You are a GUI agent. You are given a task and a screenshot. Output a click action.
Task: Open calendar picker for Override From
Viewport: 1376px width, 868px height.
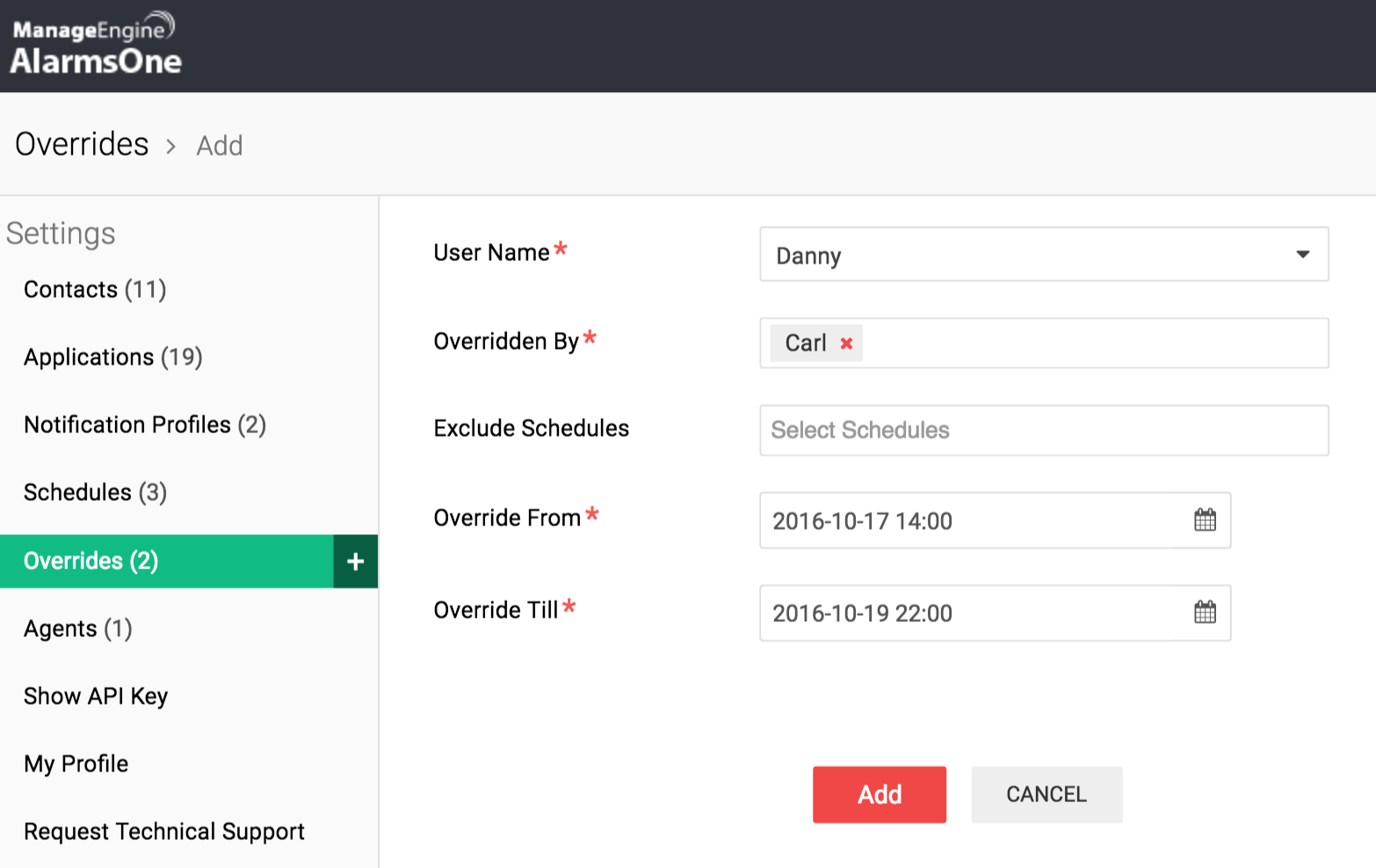(1205, 520)
